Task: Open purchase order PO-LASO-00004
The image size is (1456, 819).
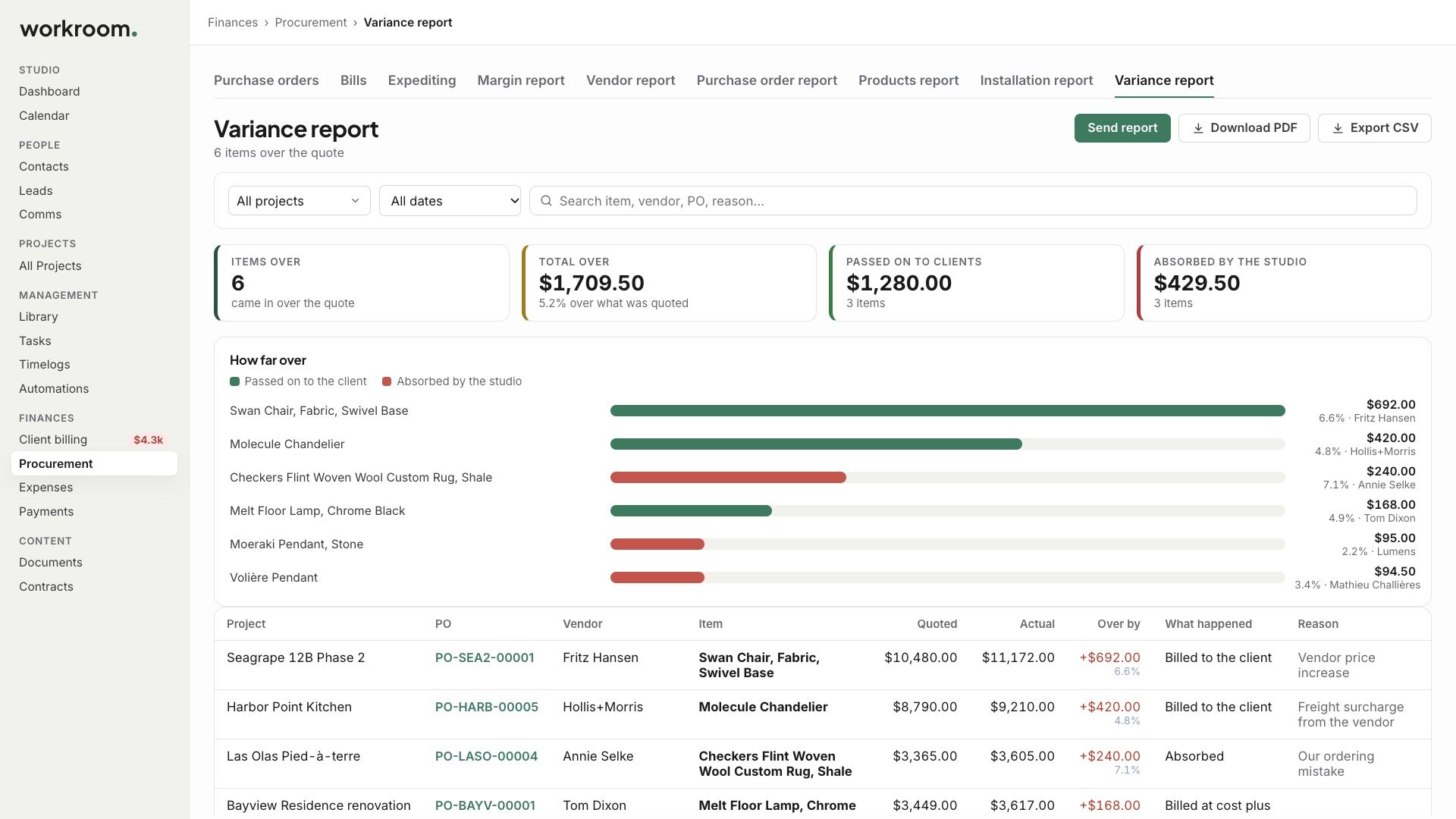Action: pos(486,757)
